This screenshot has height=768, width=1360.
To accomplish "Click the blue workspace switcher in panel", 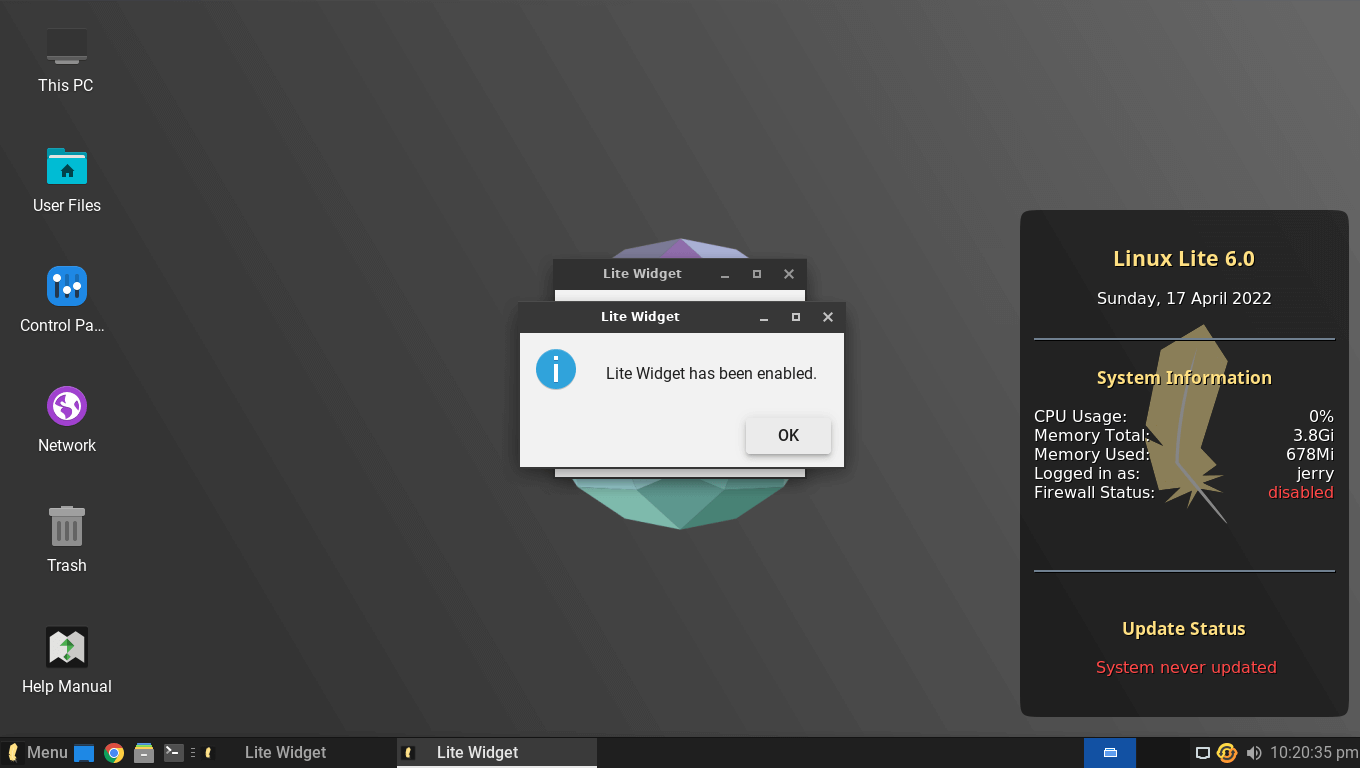I will (x=1109, y=753).
